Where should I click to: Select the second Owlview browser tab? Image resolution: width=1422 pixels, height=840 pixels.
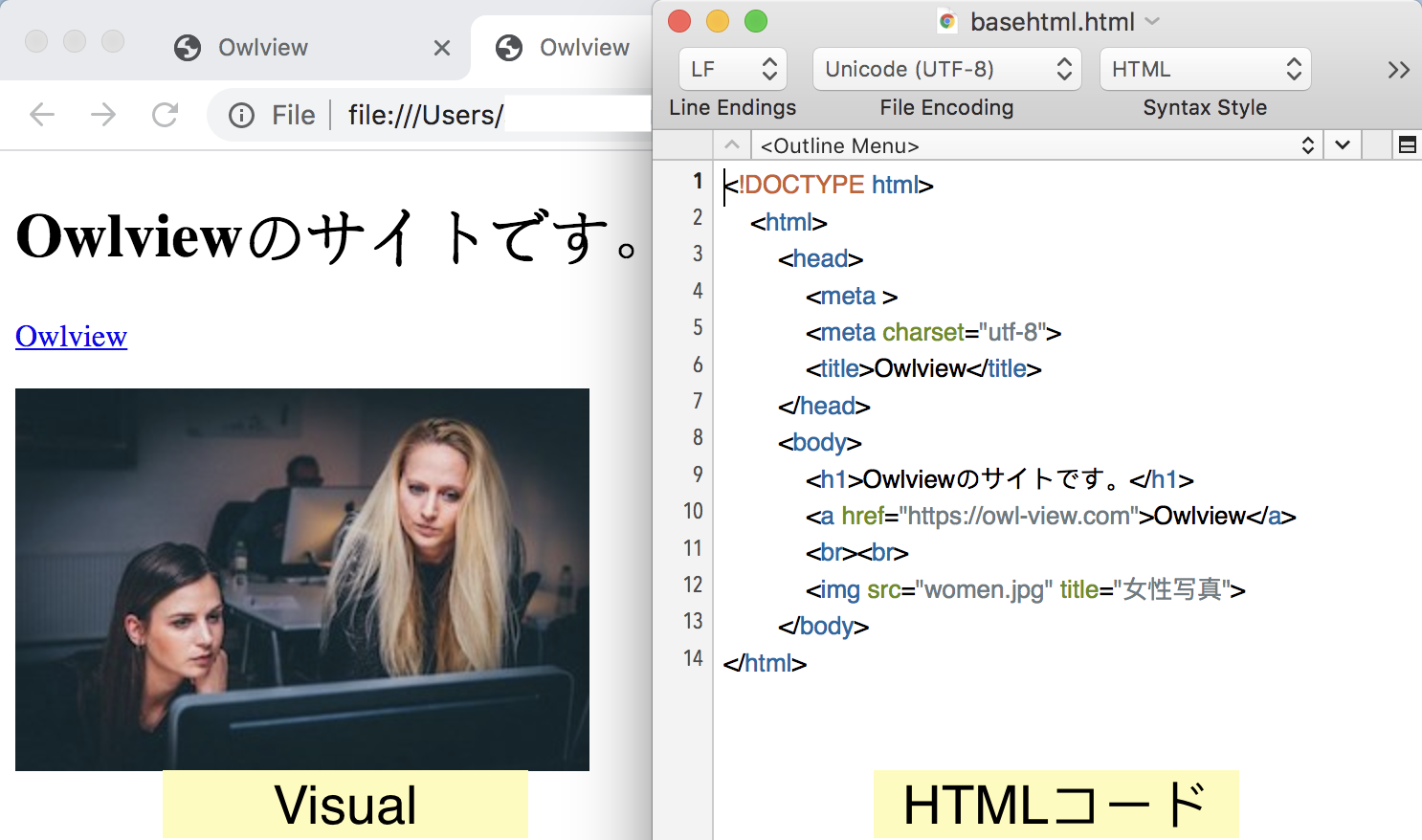tap(585, 47)
